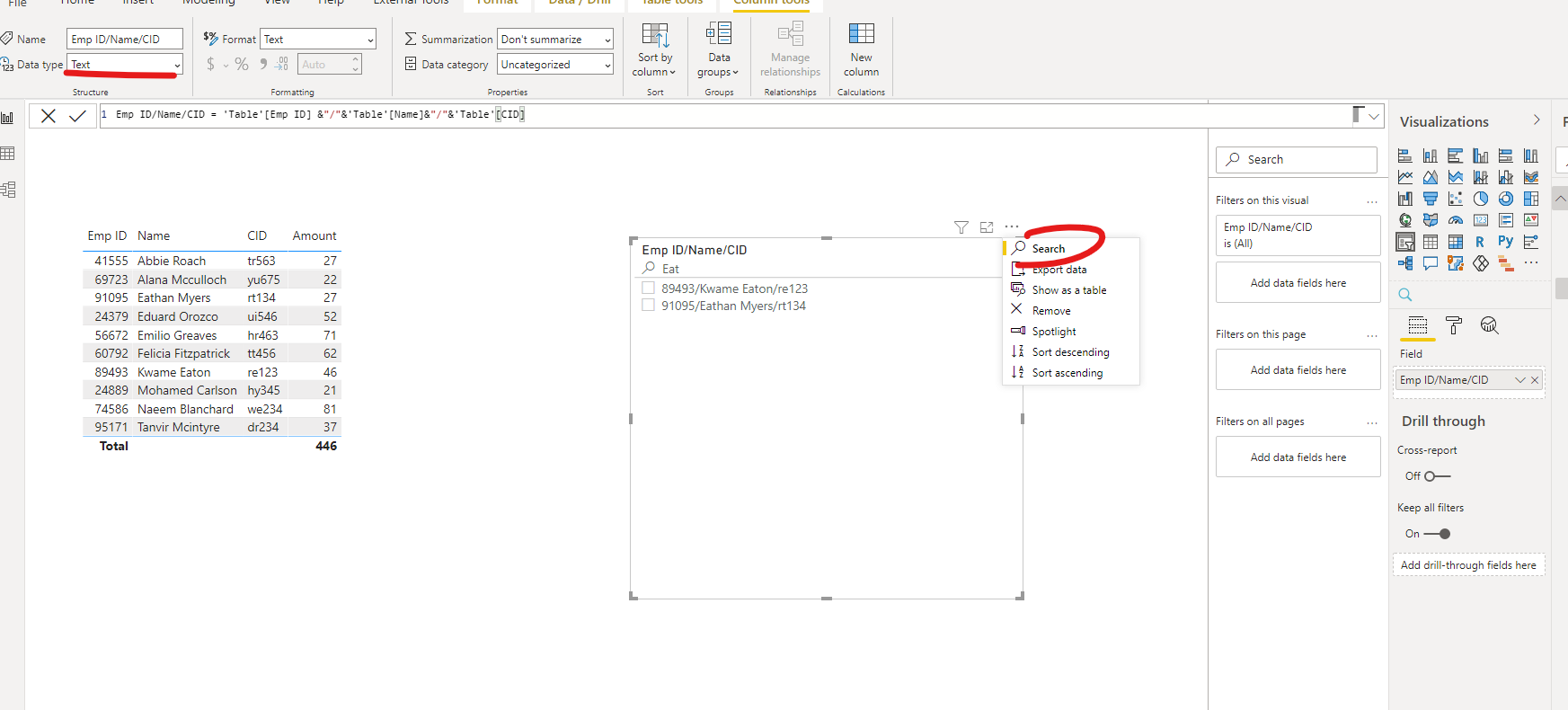Choose the Python visual icon

[x=1505, y=242]
